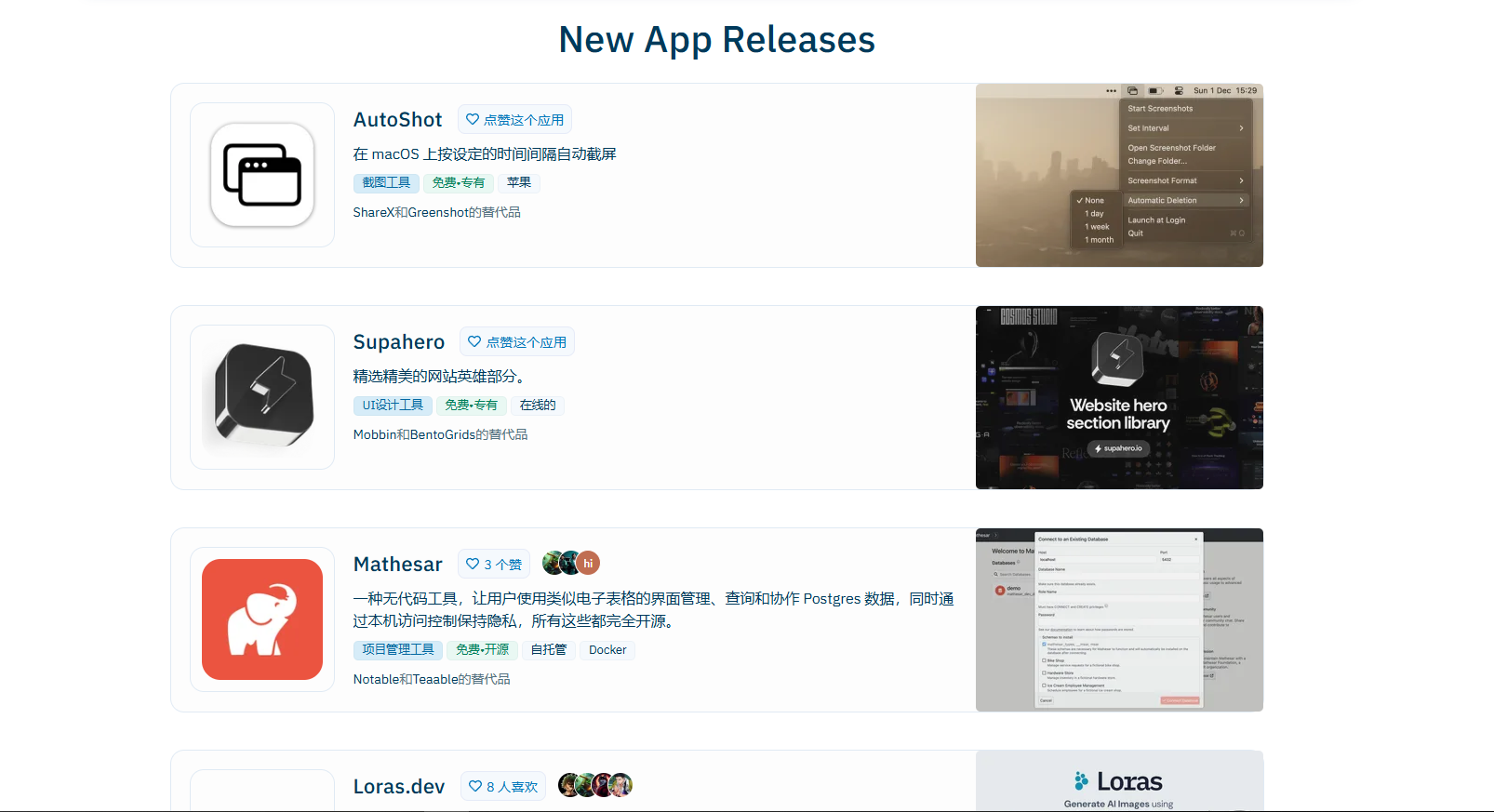The width and height of the screenshot is (1494, 812).
Task: Select the 免费•开源 tag on Mathesar
Action: (x=483, y=650)
